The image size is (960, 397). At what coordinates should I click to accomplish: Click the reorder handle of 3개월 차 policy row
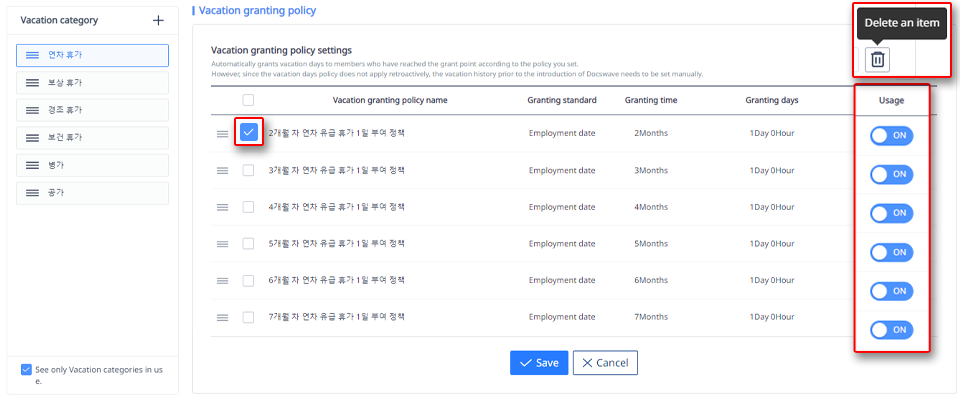click(x=222, y=171)
